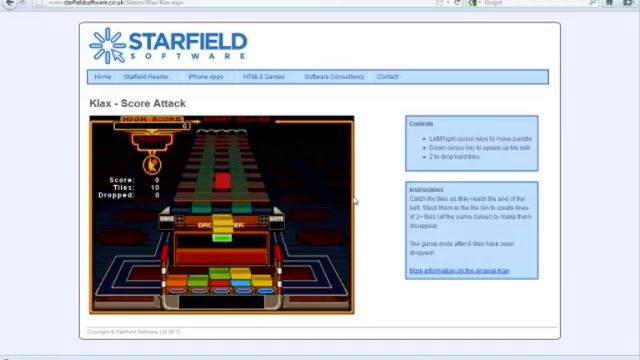The height and width of the screenshot is (360, 640).
Task: Click the browser reload icon
Action: click(457, 3)
